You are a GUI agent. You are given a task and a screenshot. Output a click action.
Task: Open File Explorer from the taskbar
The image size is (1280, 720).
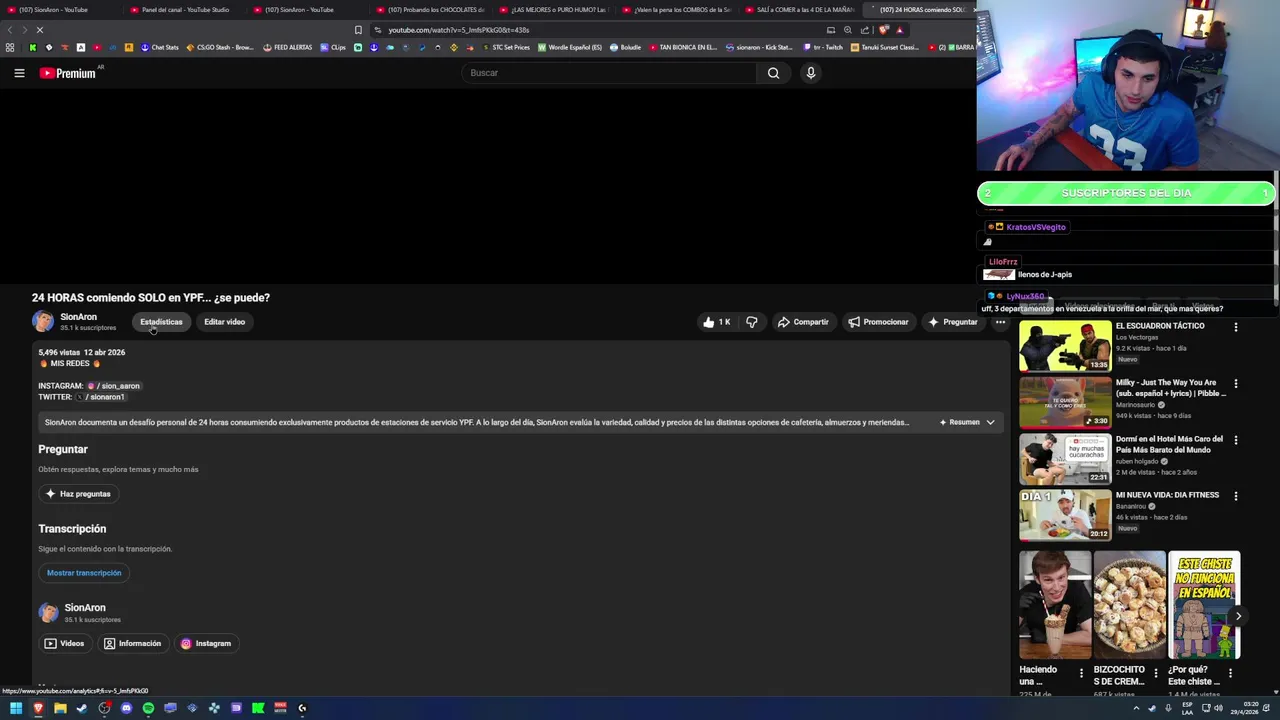pyautogui.click(x=60, y=708)
